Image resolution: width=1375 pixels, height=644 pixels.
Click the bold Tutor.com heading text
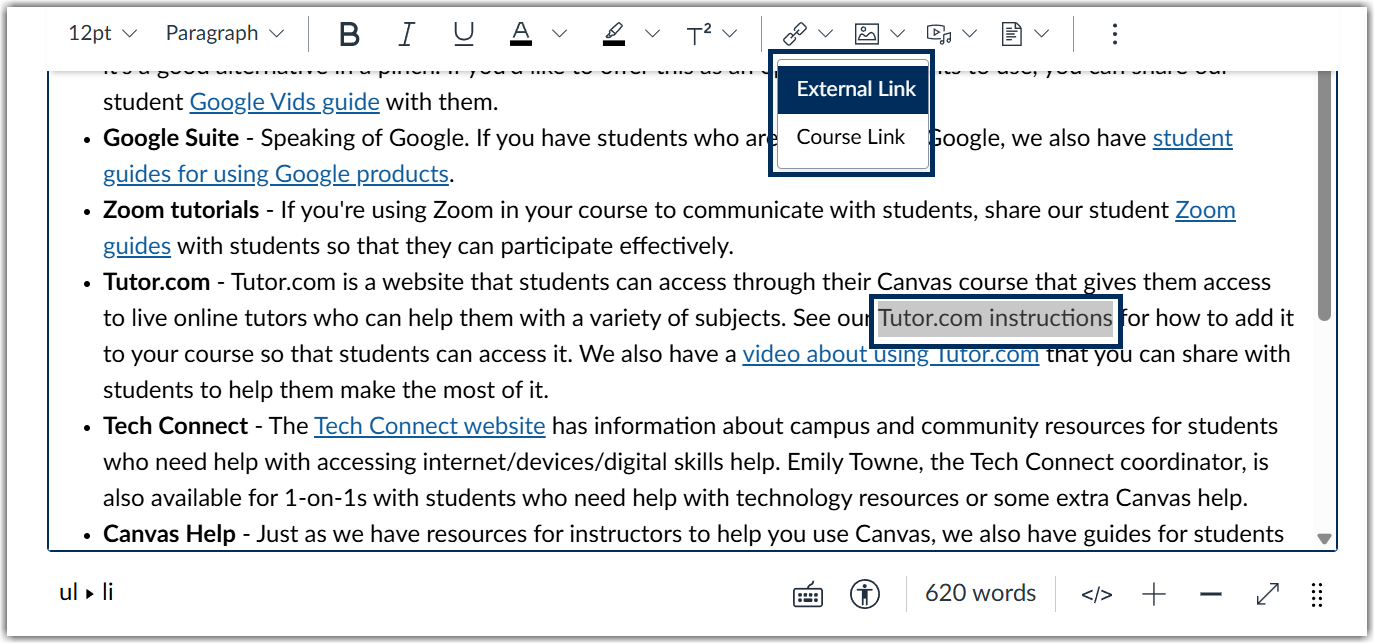pos(157,282)
